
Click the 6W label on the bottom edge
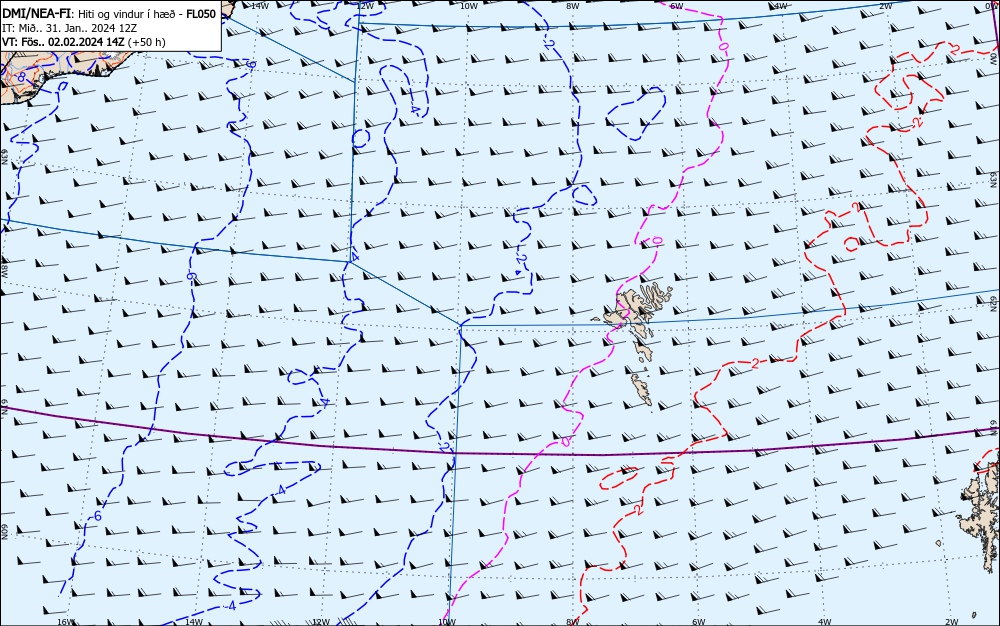(699, 622)
